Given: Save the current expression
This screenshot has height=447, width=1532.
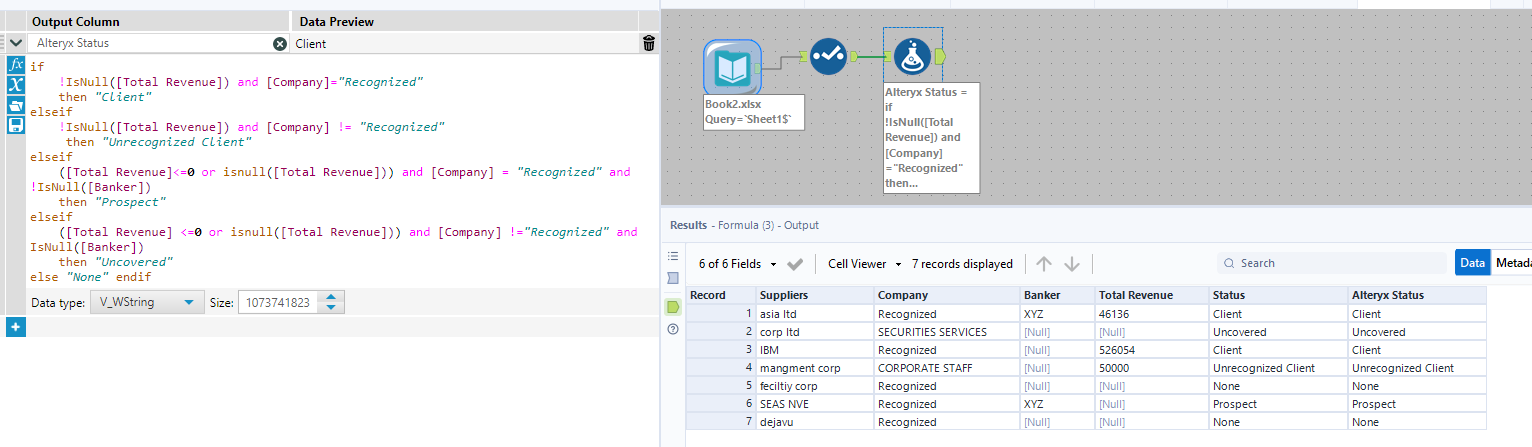Looking at the screenshot, I should click(15, 125).
